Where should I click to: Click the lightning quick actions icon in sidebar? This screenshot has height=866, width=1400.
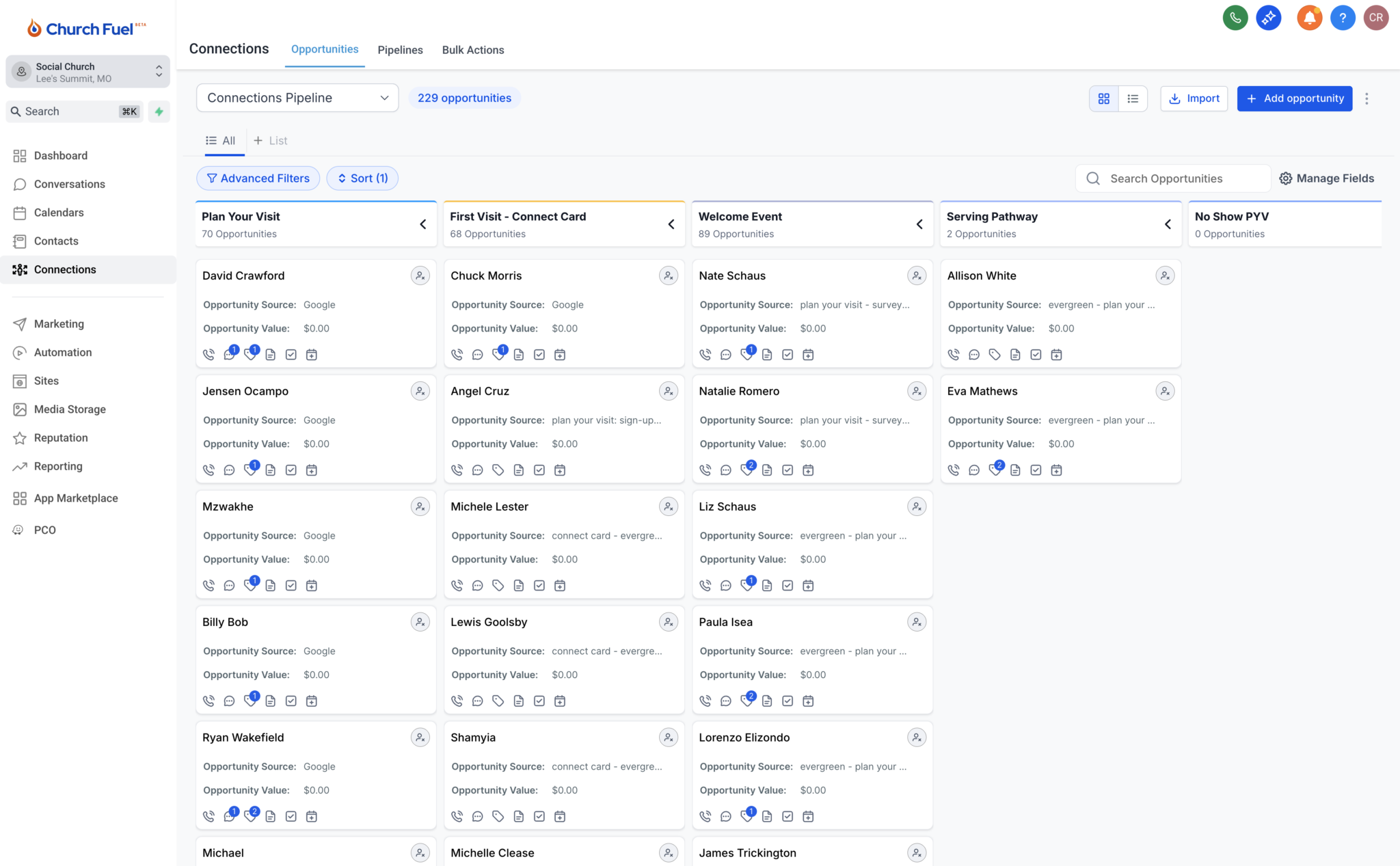tap(159, 111)
